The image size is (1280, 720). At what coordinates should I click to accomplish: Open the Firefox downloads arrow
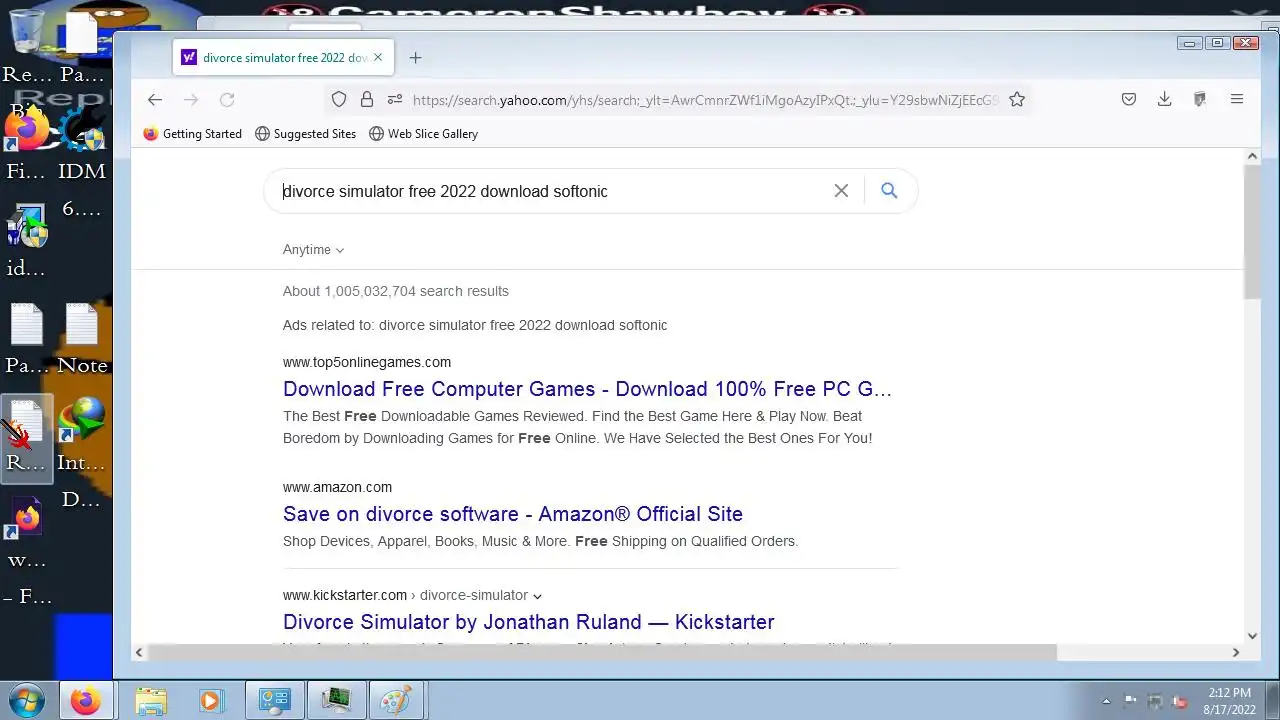point(1164,99)
